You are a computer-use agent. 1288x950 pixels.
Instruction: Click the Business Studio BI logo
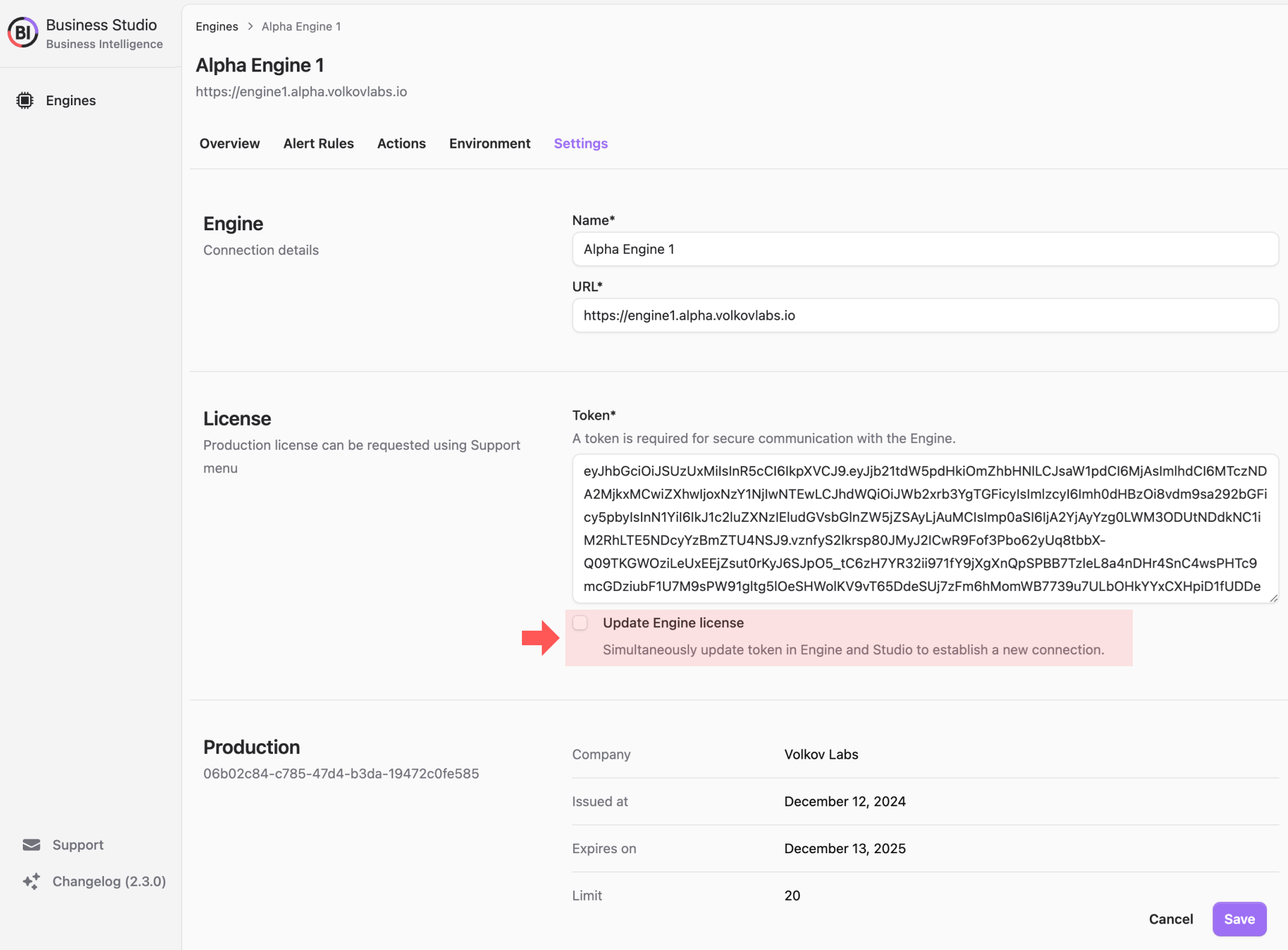point(23,32)
